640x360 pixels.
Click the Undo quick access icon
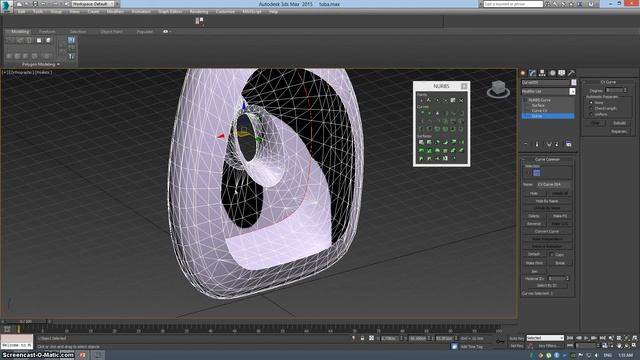43,4
